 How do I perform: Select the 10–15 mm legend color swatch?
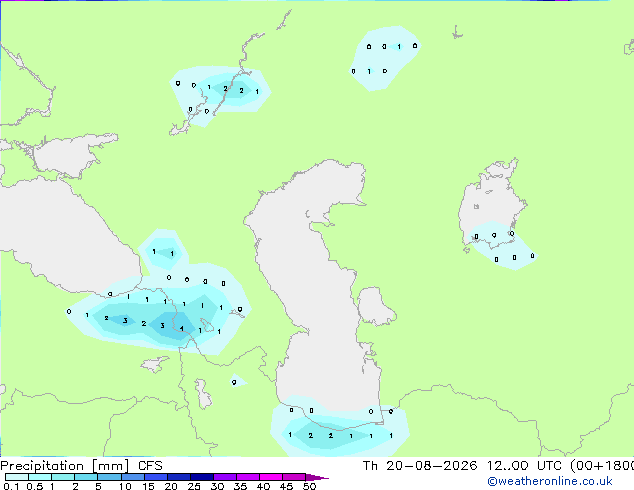[132, 477]
